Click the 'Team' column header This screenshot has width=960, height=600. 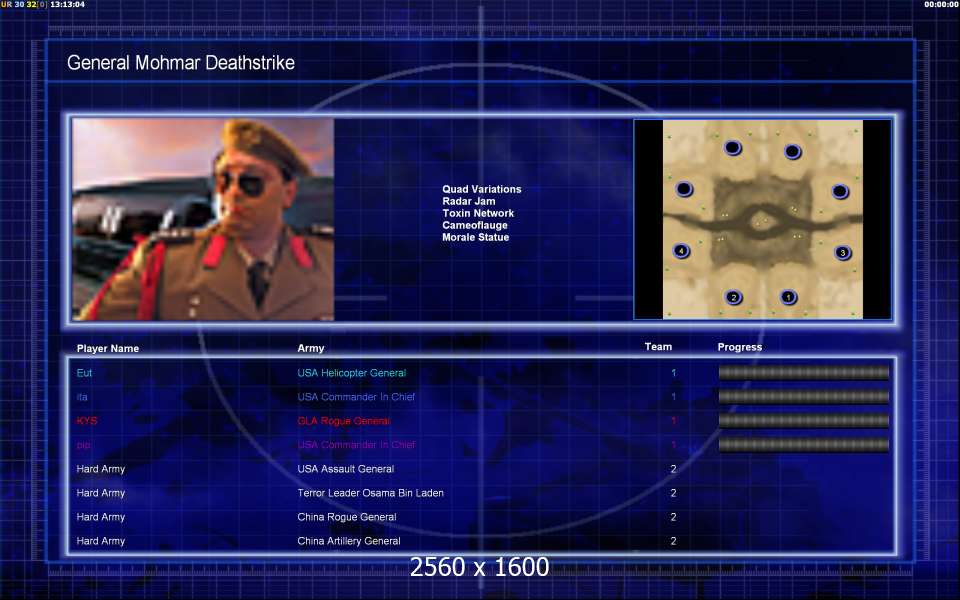tap(658, 347)
